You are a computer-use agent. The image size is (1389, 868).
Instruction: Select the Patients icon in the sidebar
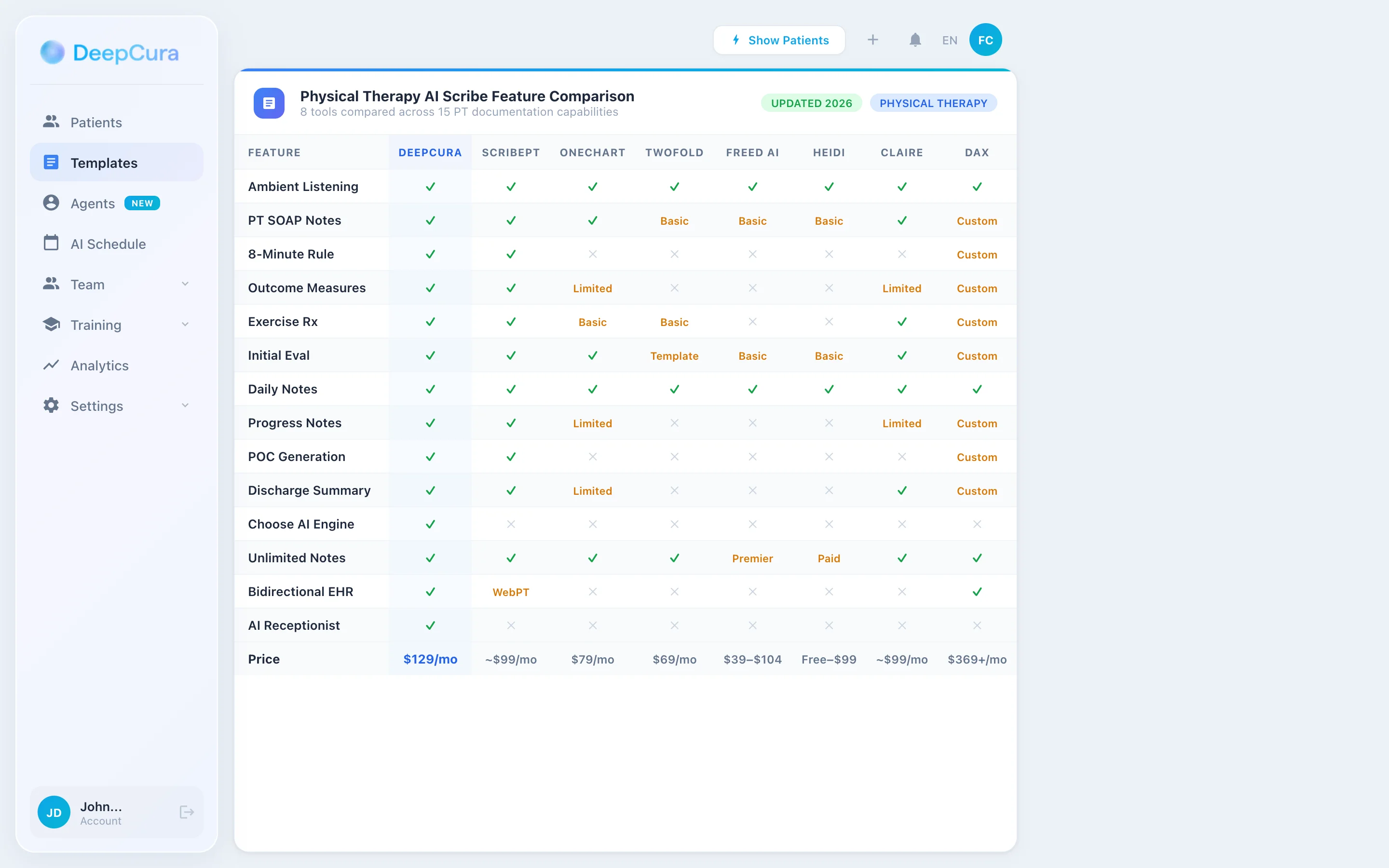pyautogui.click(x=51, y=122)
